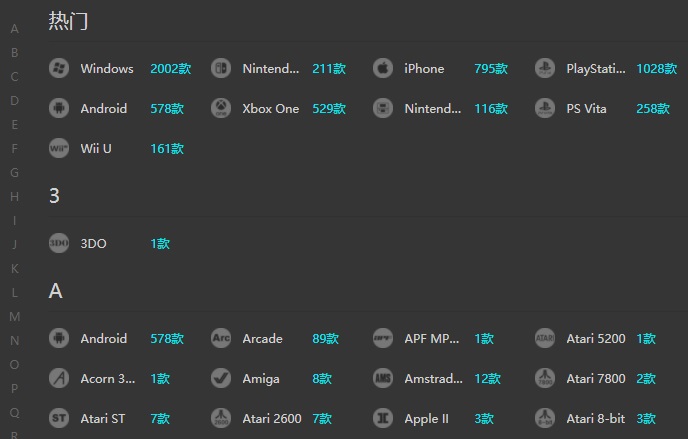
Task: Click the 89款 count for Arcade
Action: pyautogui.click(x=325, y=339)
